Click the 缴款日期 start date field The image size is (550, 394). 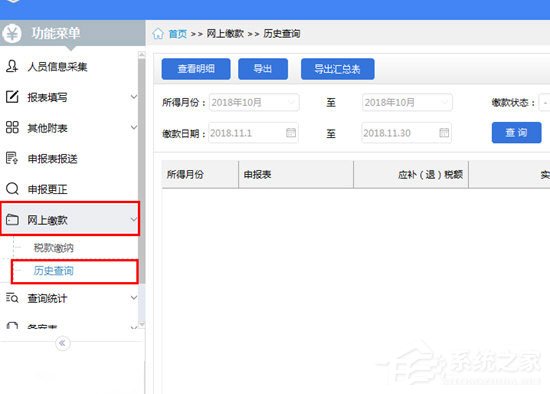[x=253, y=133]
